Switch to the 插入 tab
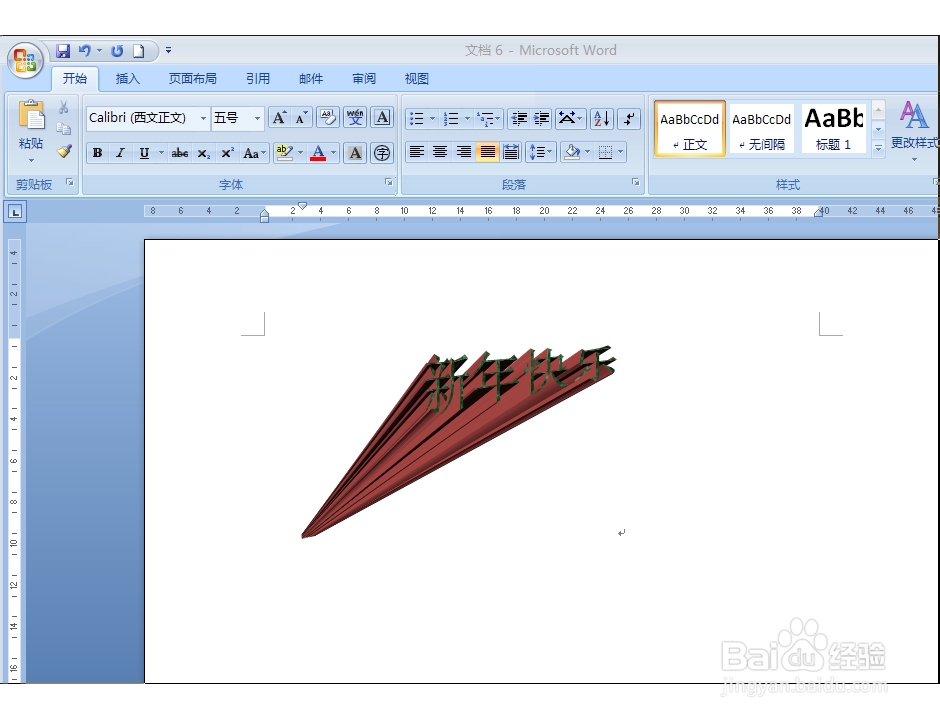The width and height of the screenshot is (940, 718). [x=128, y=79]
